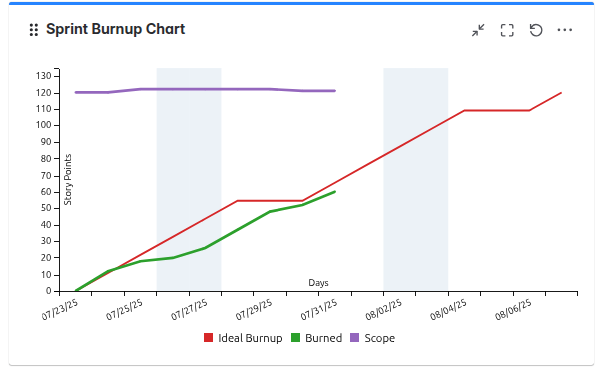Click the 07/27/25 date label
Screen dimensions: 601x367
coord(189,309)
